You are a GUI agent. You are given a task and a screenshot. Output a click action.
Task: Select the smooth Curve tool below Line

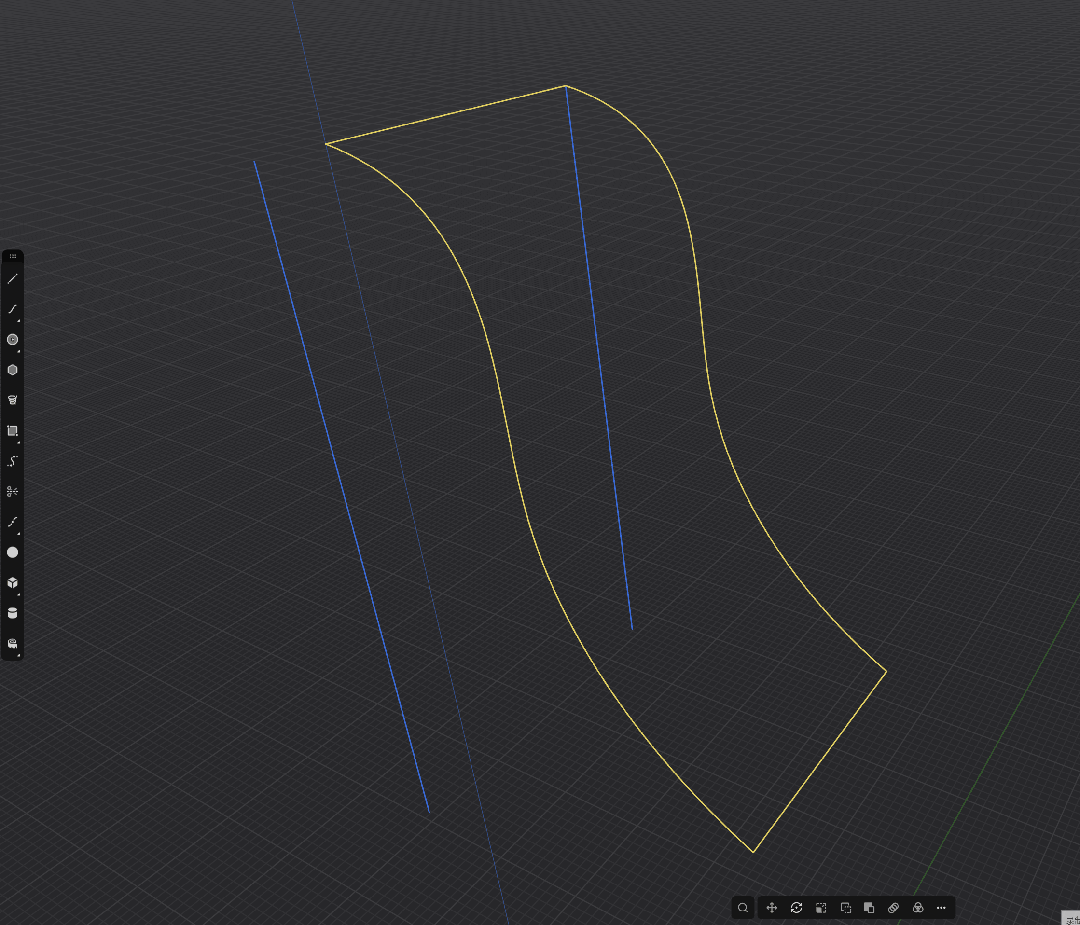12,309
